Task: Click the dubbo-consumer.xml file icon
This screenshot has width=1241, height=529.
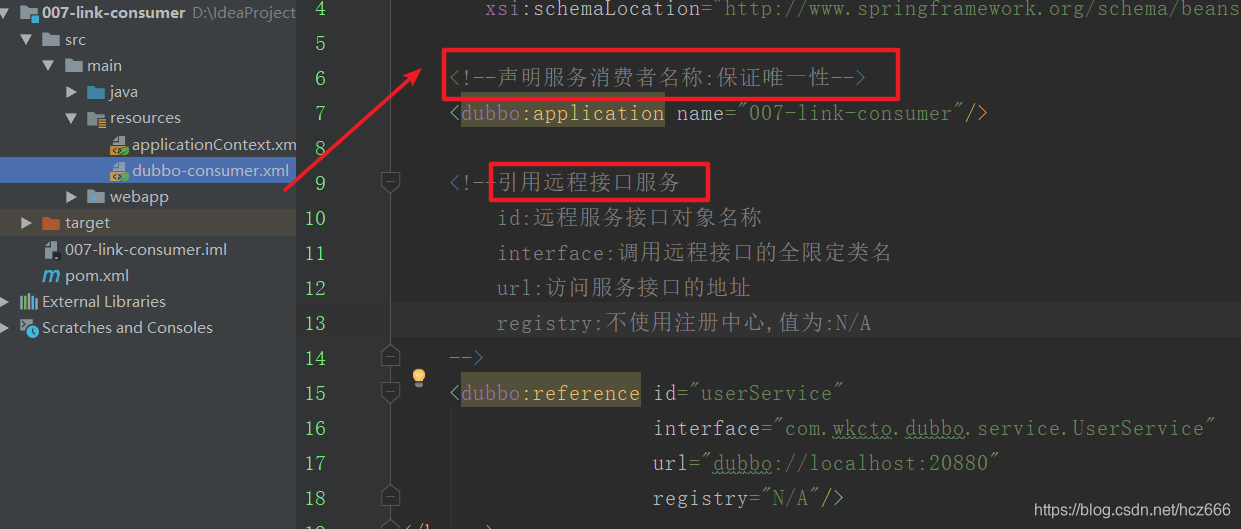Action: [x=118, y=171]
